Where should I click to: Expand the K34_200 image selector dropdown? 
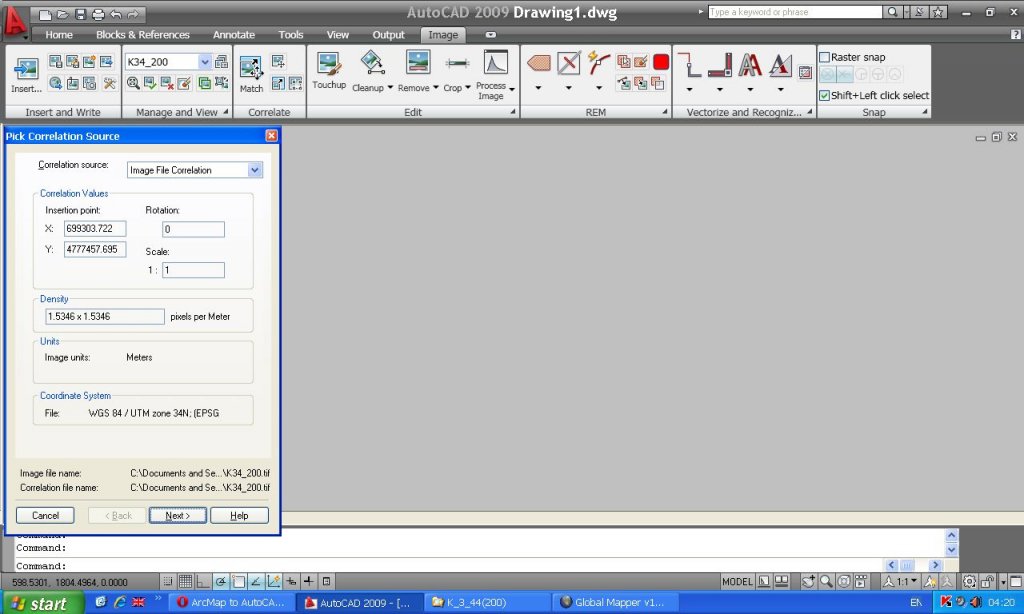205,62
